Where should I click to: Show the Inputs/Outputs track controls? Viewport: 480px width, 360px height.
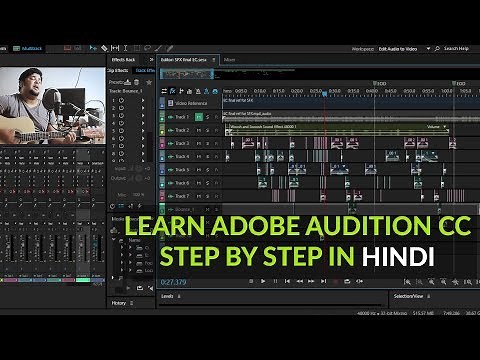[x=164, y=91]
